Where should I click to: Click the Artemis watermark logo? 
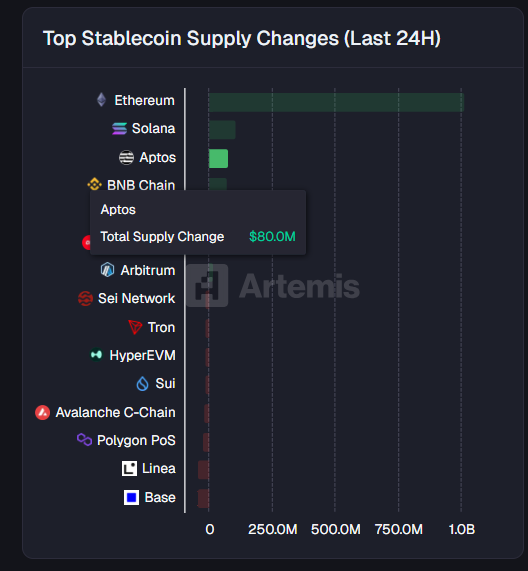click(273, 286)
